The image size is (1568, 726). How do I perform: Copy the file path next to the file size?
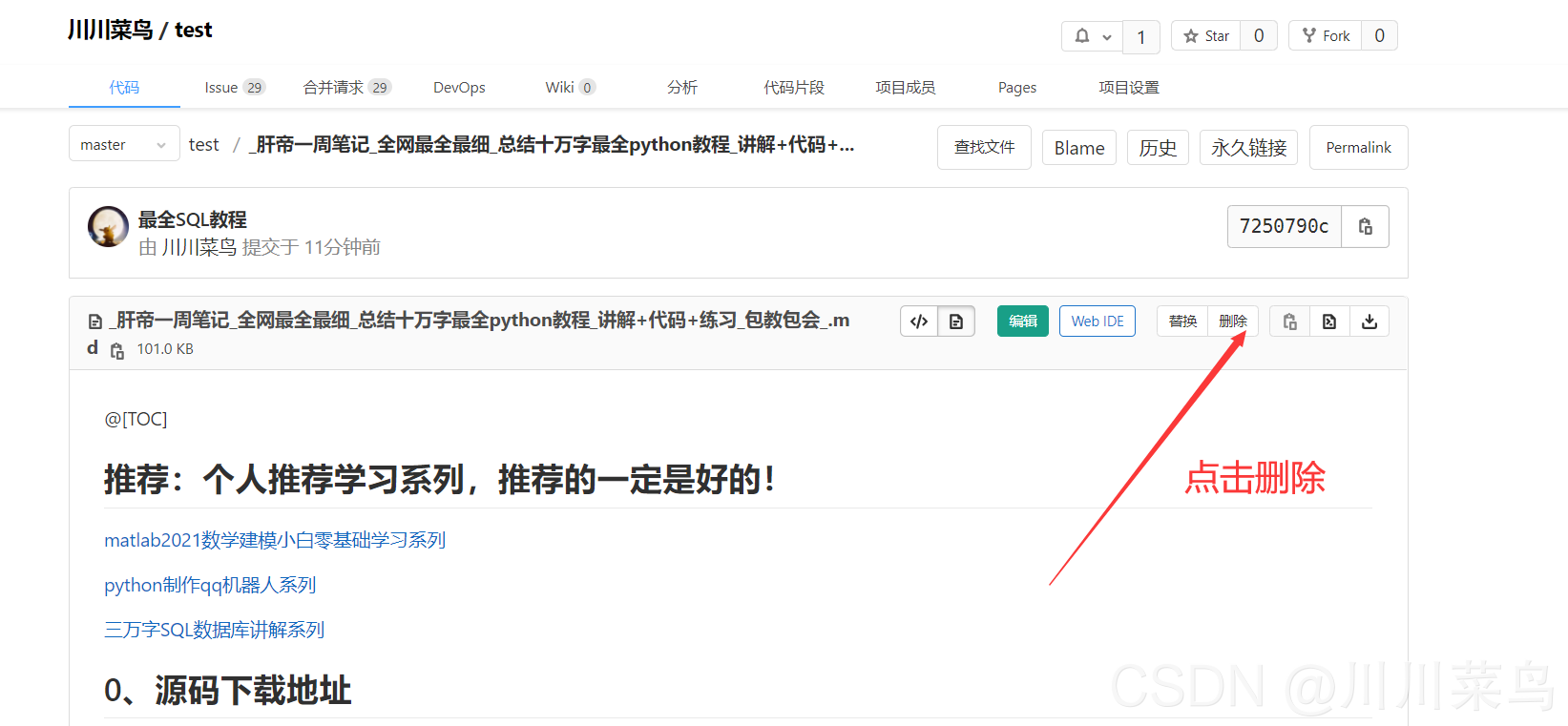(x=117, y=350)
